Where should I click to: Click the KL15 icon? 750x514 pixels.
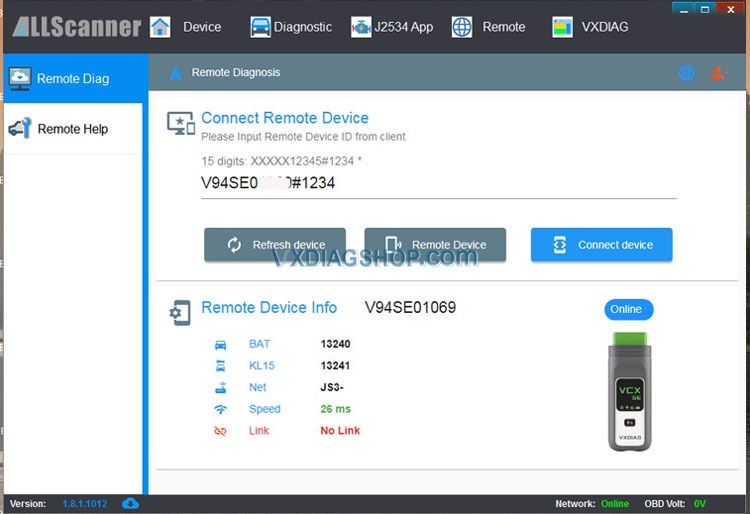click(221, 366)
